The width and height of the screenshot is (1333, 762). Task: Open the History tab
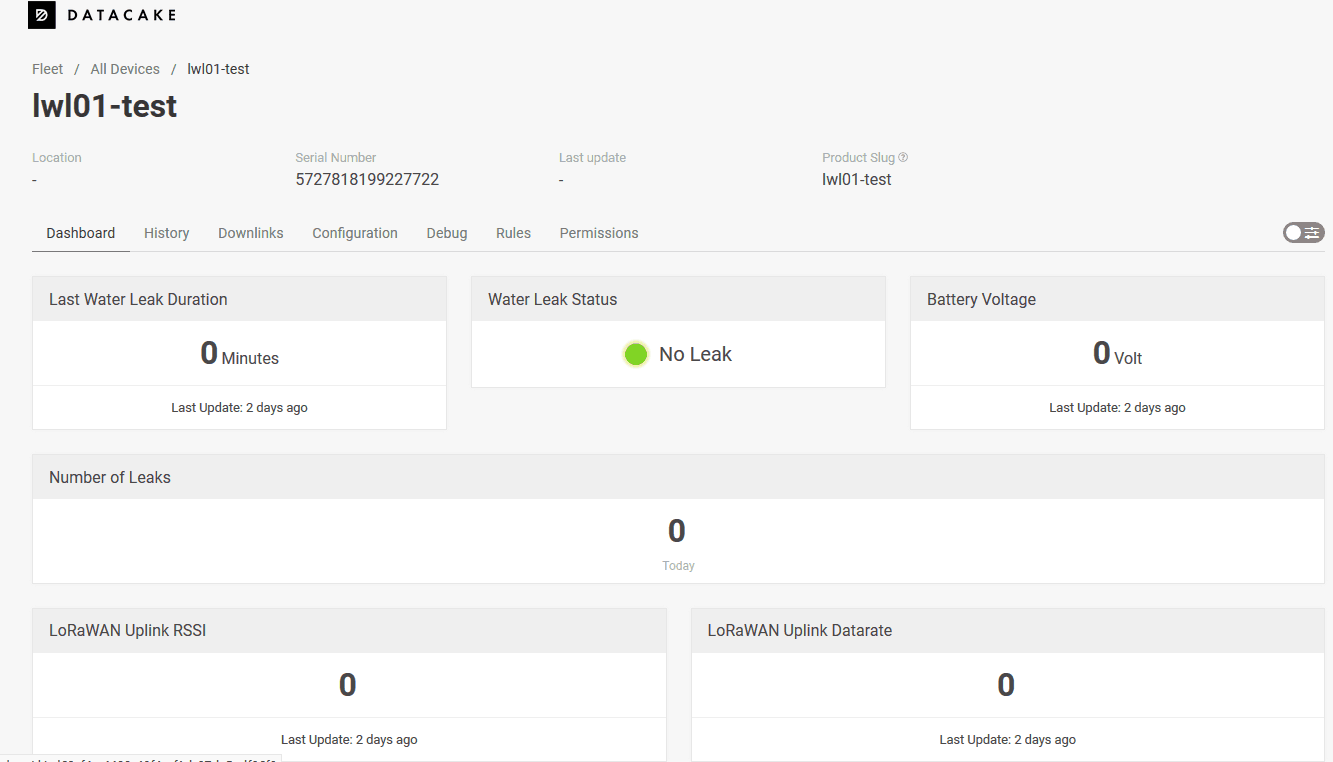pos(166,233)
